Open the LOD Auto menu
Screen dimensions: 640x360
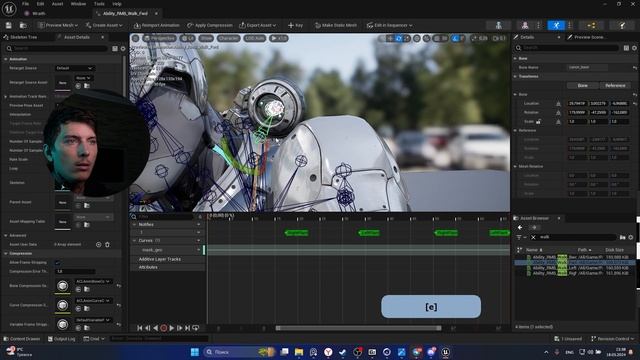click(255, 38)
